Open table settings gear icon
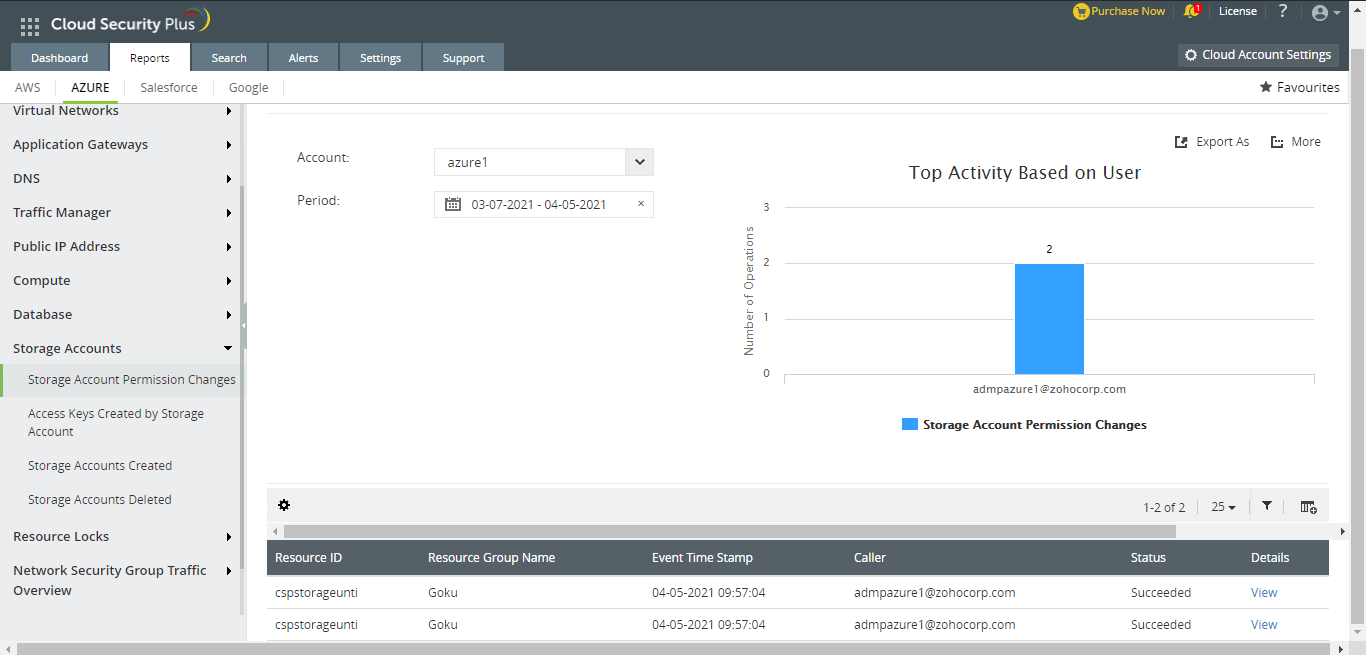This screenshot has height=655, width=1366. pos(284,505)
